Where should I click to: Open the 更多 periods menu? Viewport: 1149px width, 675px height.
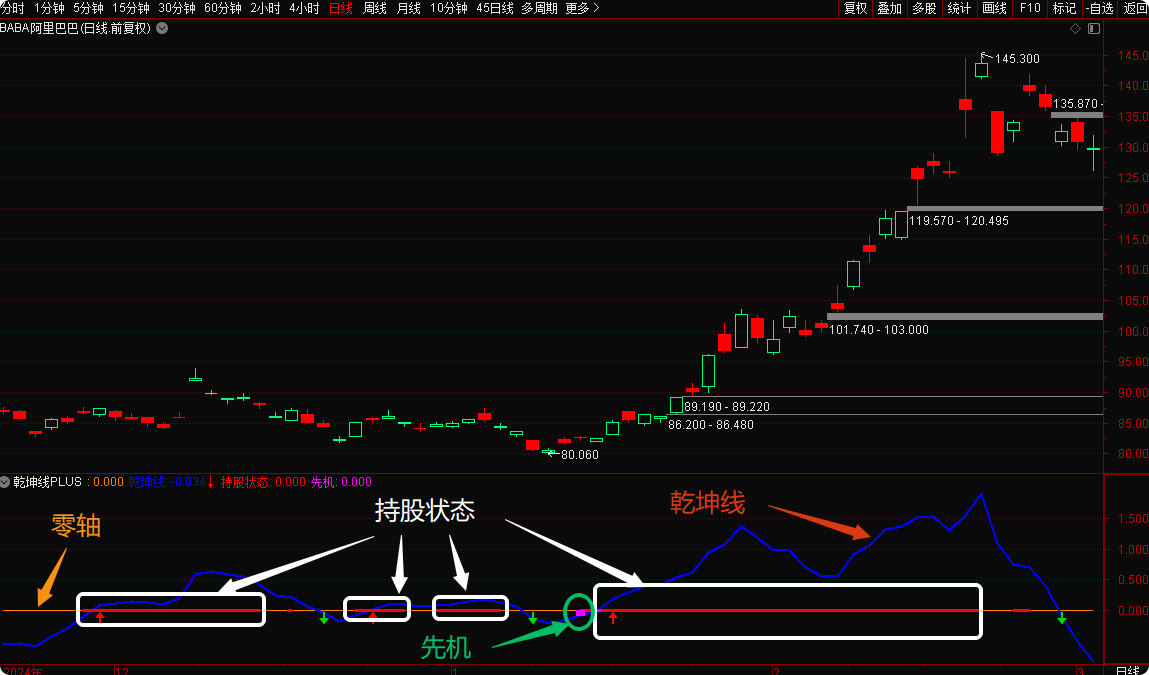pos(583,8)
